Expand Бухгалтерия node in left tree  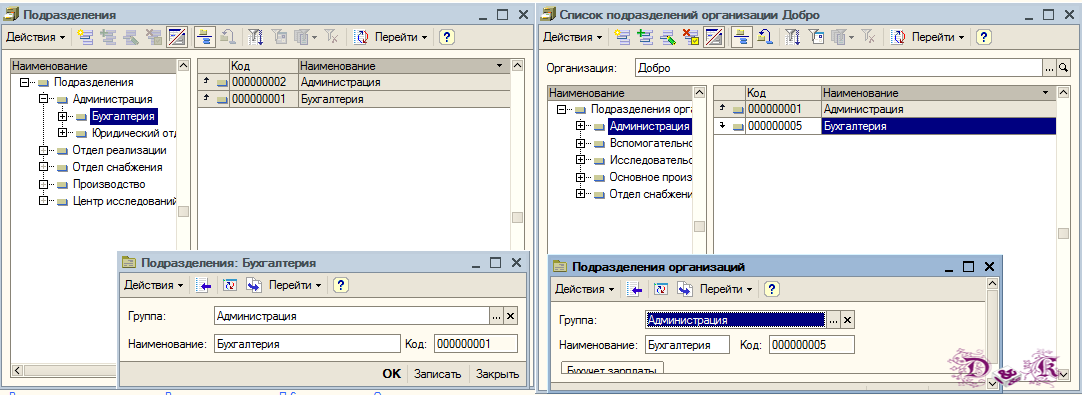tap(62, 116)
